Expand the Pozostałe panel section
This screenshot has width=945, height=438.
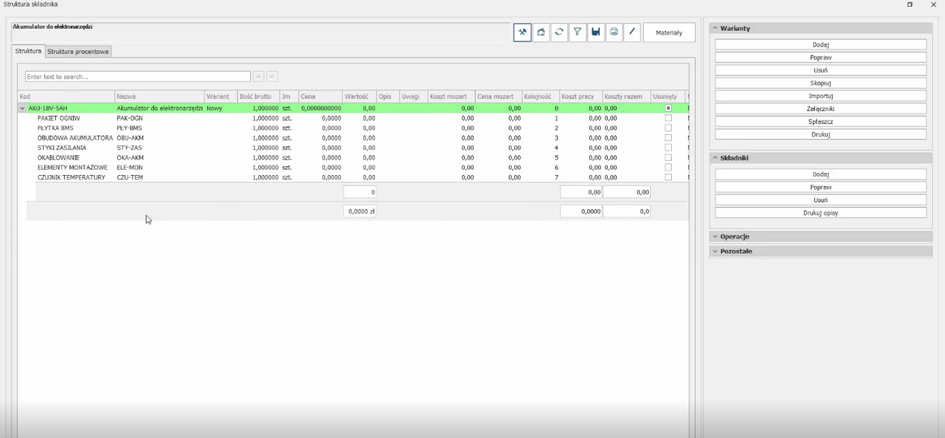click(737, 251)
